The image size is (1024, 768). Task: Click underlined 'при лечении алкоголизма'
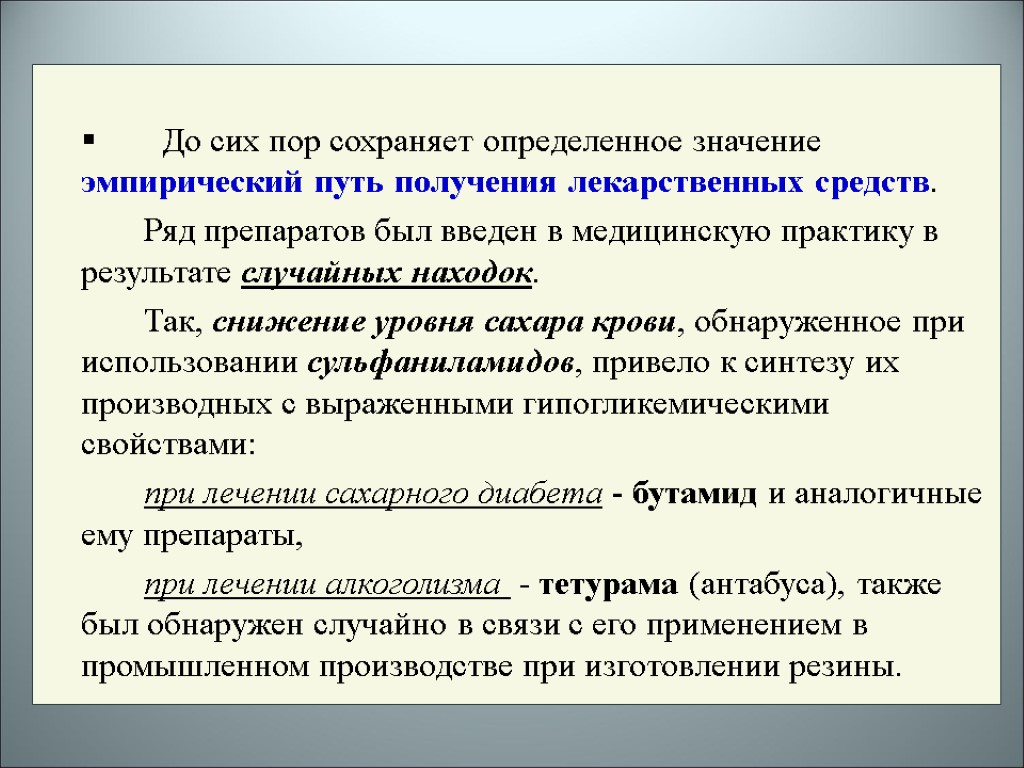coord(327,584)
